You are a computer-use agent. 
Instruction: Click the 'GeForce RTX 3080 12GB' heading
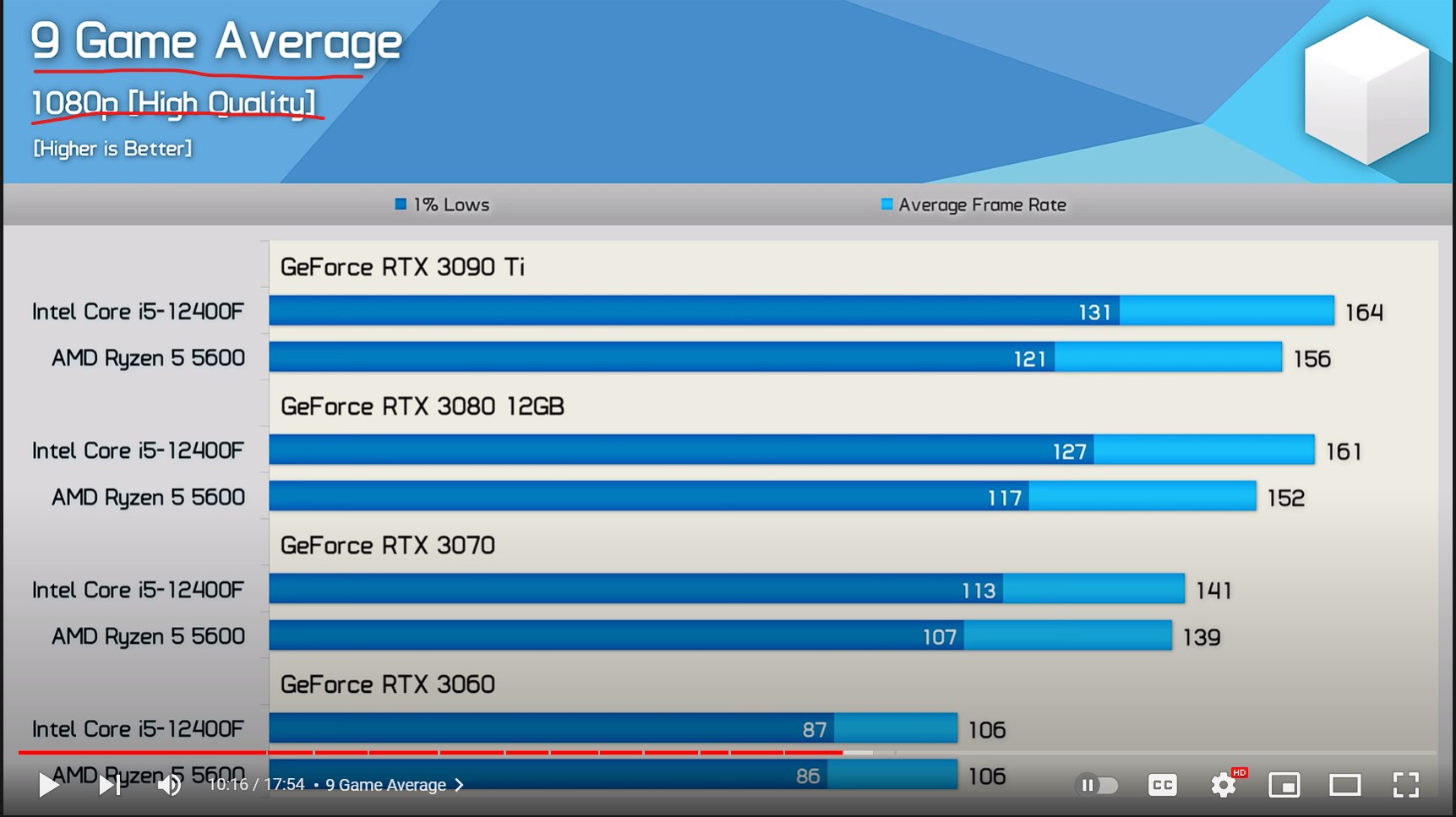point(423,406)
